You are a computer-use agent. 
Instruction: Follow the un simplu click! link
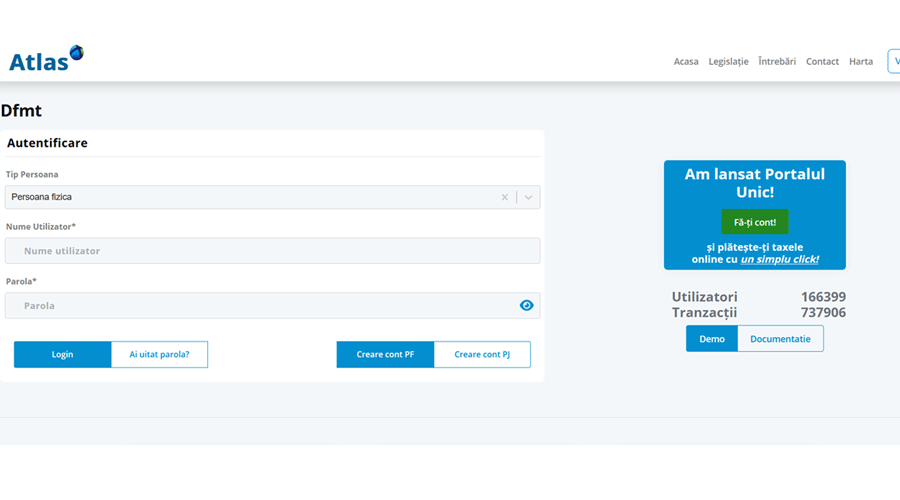[779, 260]
